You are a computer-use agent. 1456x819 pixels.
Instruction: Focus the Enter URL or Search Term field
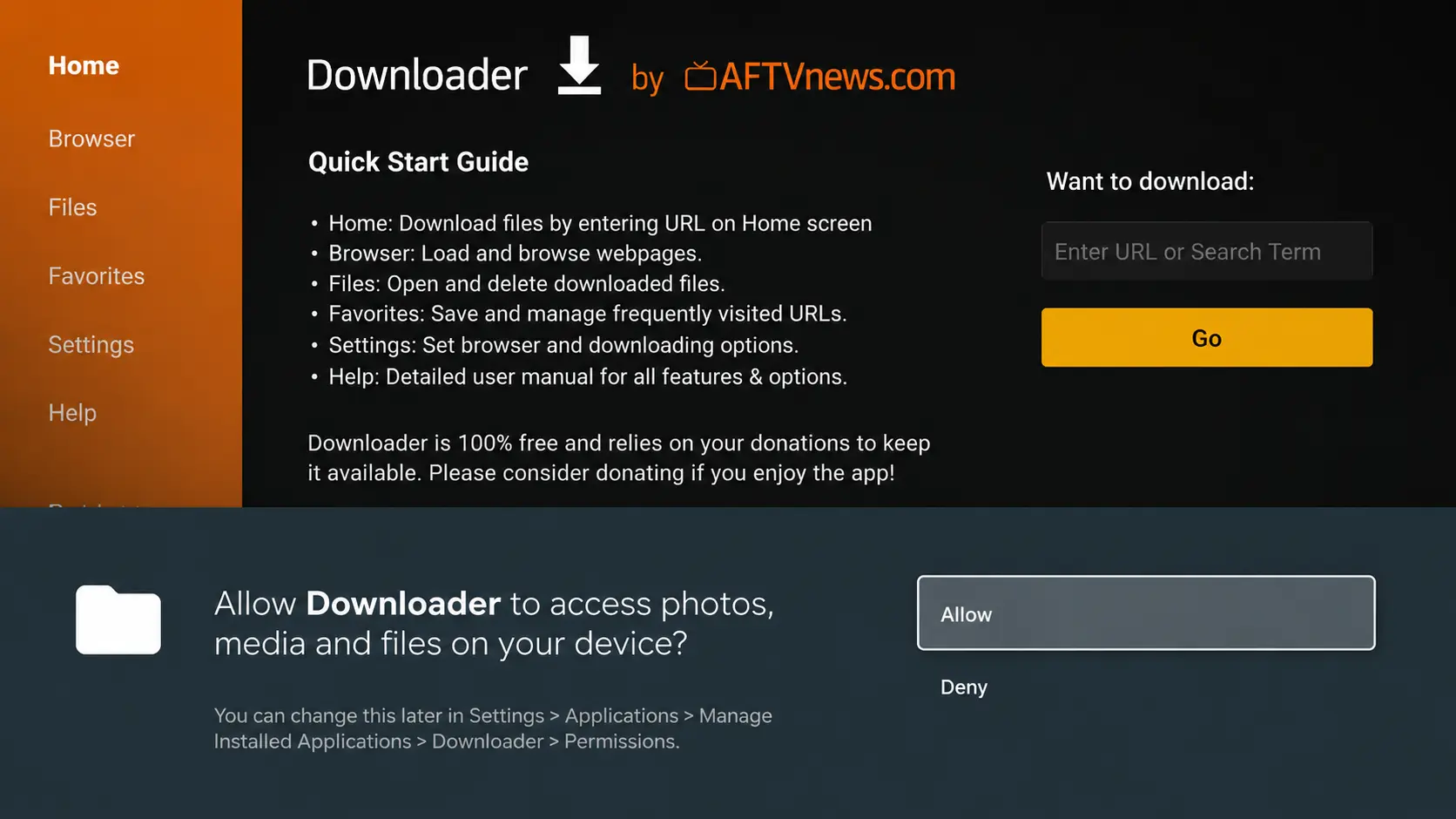point(1207,251)
